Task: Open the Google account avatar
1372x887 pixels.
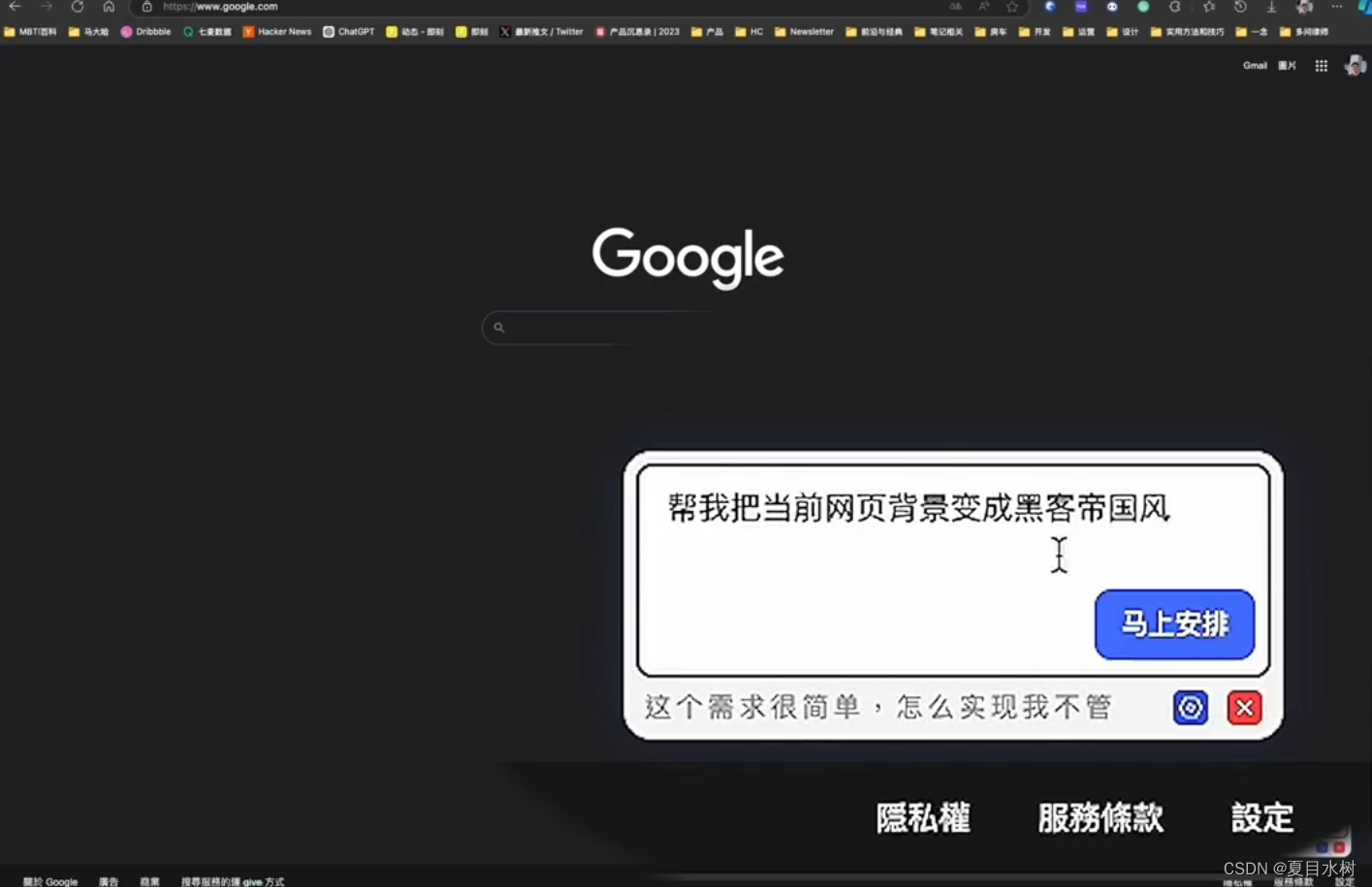Action: pyautogui.click(x=1355, y=66)
